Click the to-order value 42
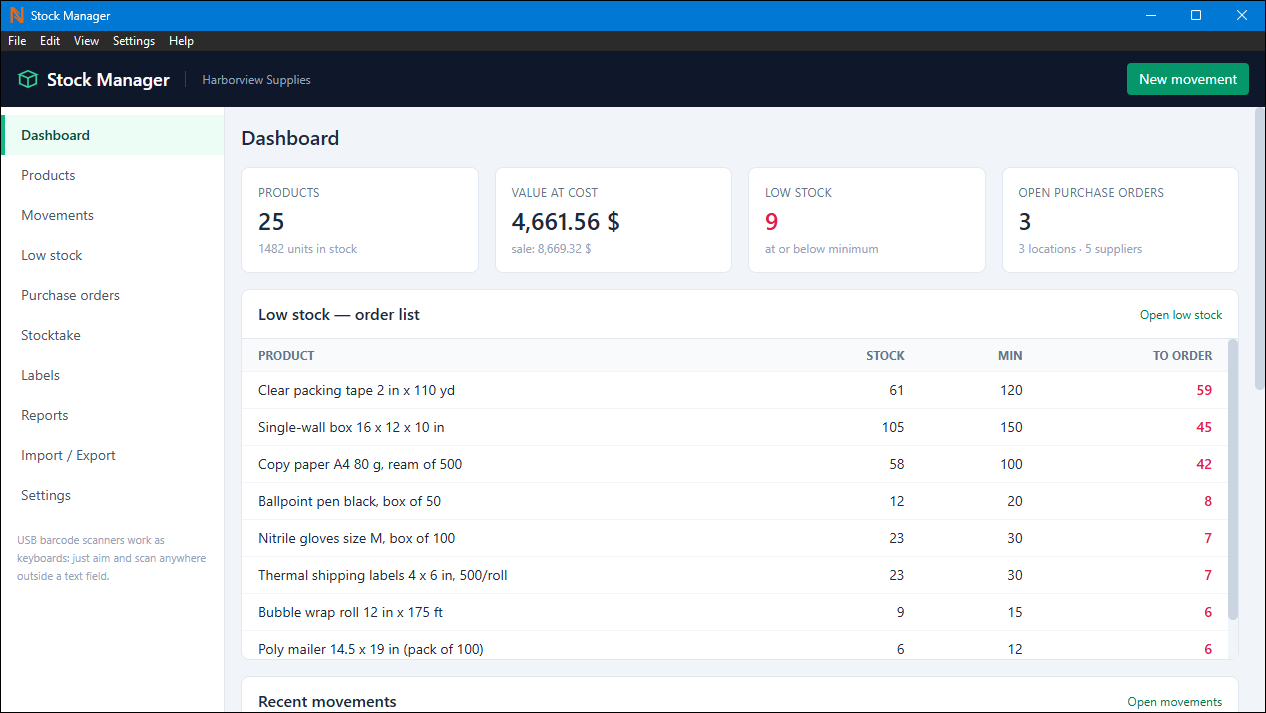This screenshot has height=713, width=1266. [1204, 464]
